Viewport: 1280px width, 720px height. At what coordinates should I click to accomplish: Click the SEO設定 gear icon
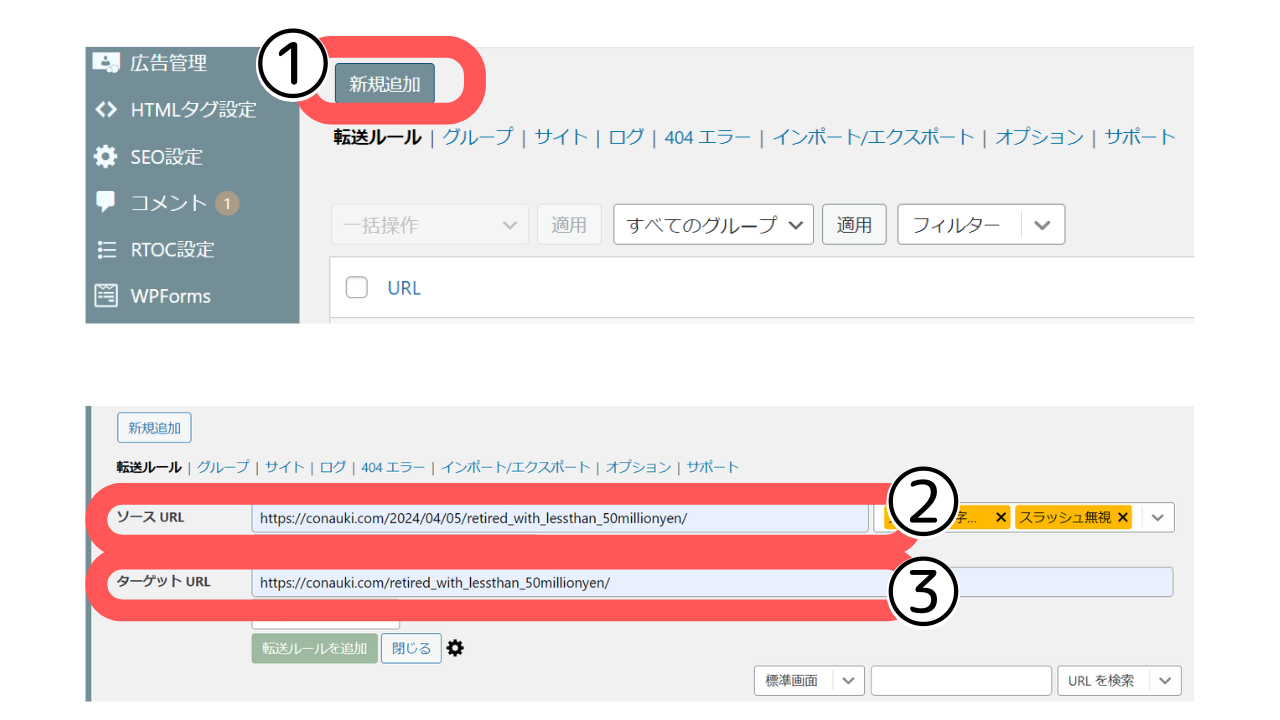click(106, 157)
